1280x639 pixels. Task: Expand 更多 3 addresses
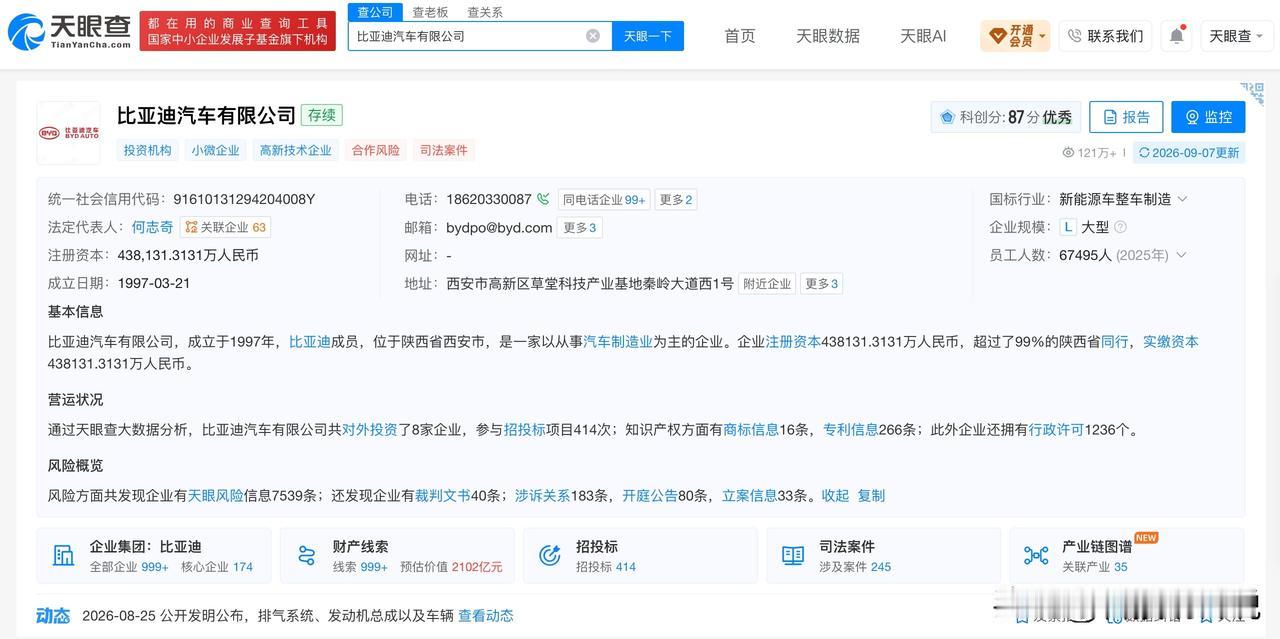tap(821, 283)
